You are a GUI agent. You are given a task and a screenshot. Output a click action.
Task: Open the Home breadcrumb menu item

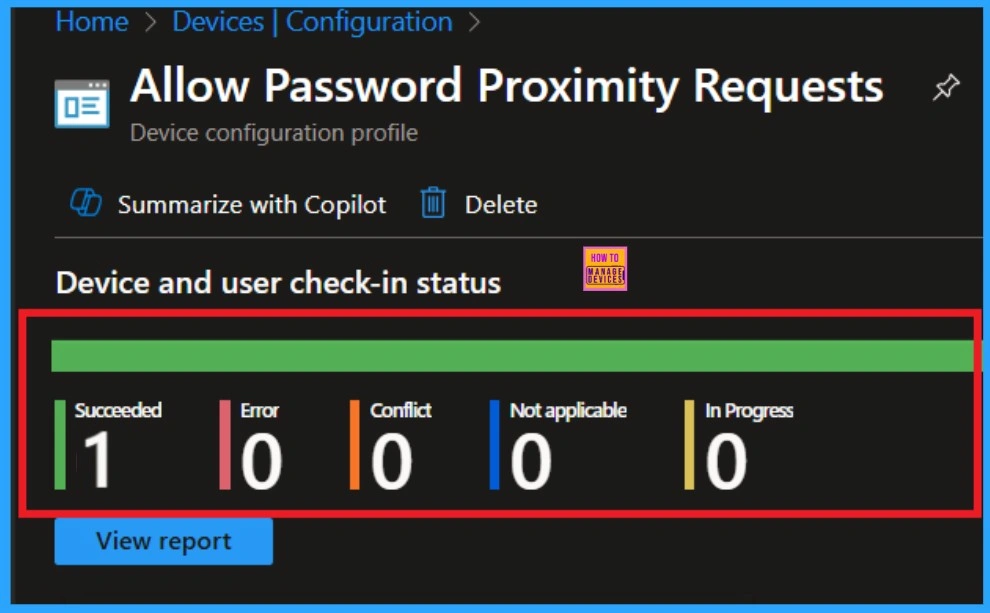point(91,21)
